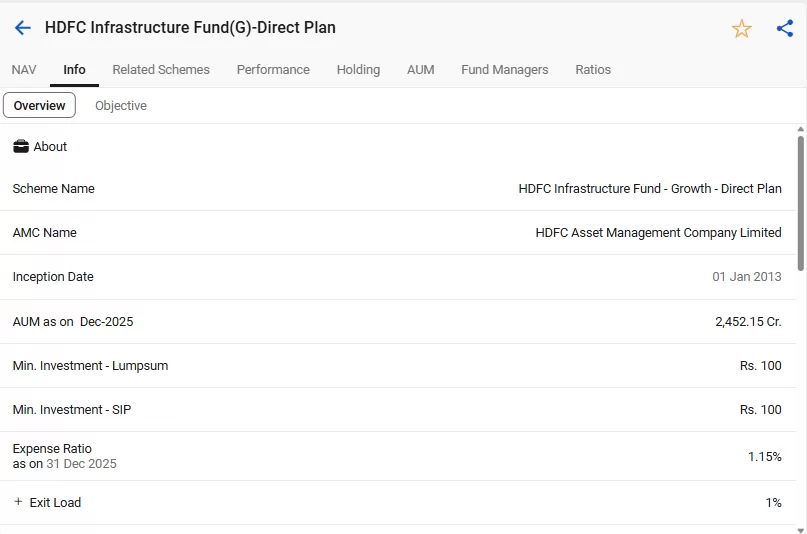This screenshot has height=534, width=807.
Task: Select 'HDFC Infrastructure Fund - Growth - Direct Plan' value
Action: click(x=650, y=189)
